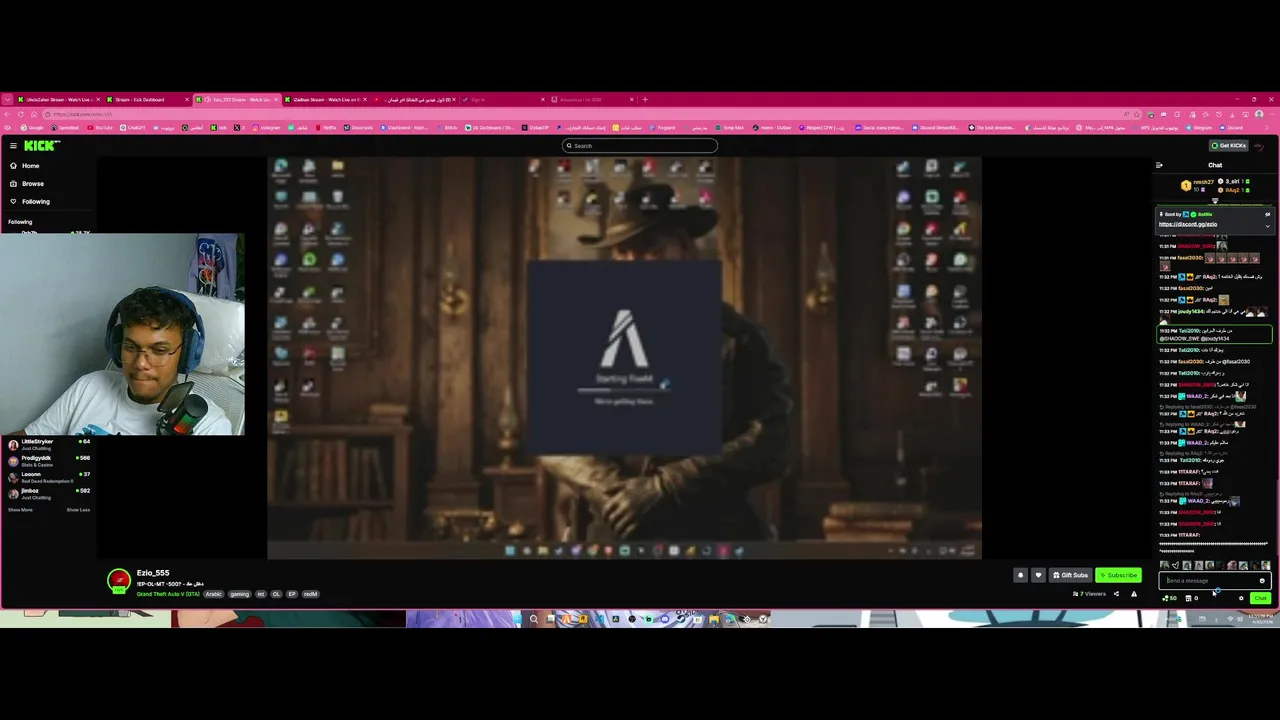The width and height of the screenshot is (1280, 720).
Task: Open the tab search dropdown arrow
Action: [x=7, y=99]
